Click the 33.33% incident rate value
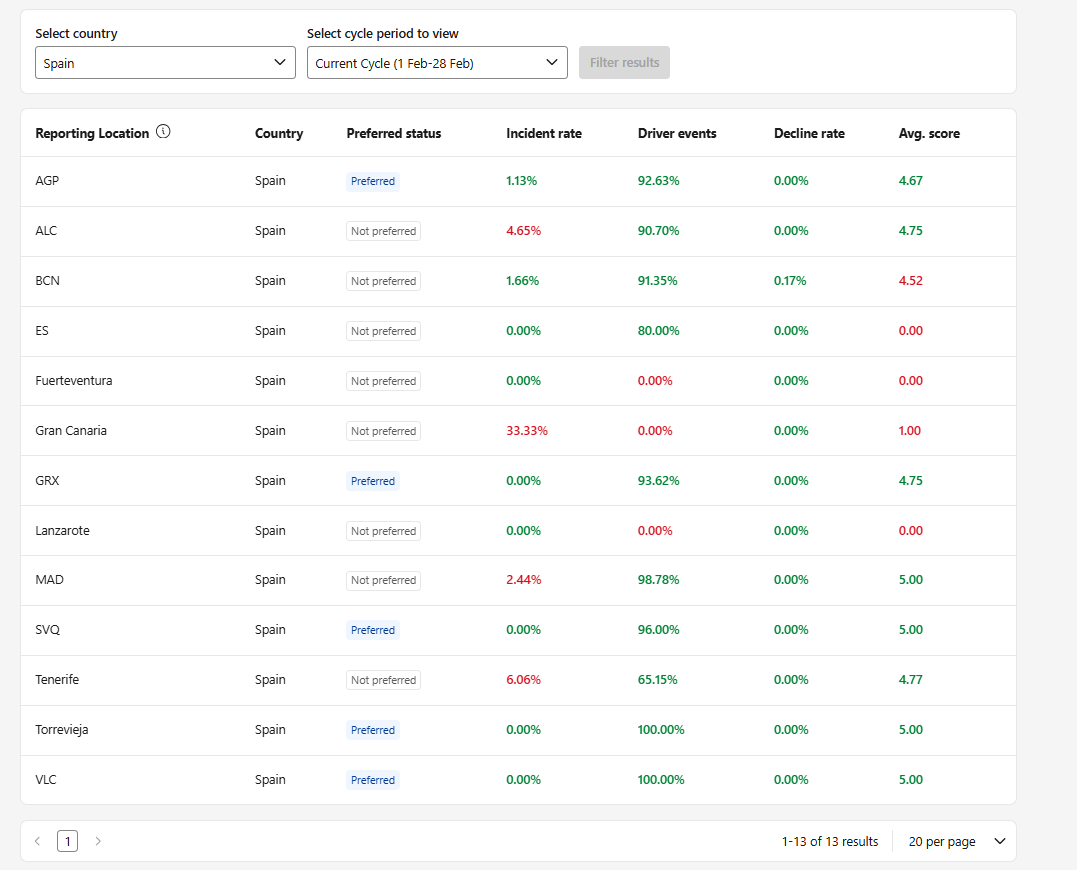 pos(527,431)
